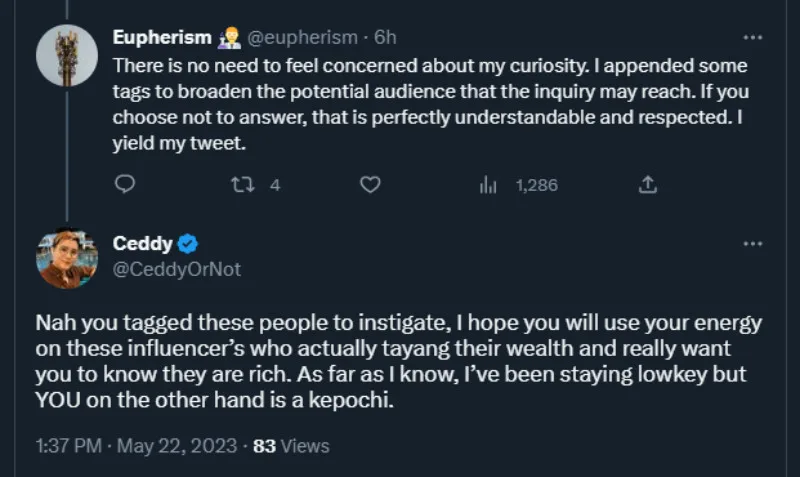
Task: Click the reply icon under Eupherism's tweet
Action: (125, 185)
